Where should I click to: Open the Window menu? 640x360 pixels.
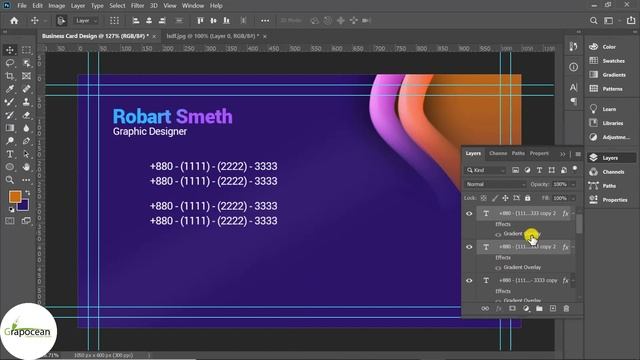193,6
